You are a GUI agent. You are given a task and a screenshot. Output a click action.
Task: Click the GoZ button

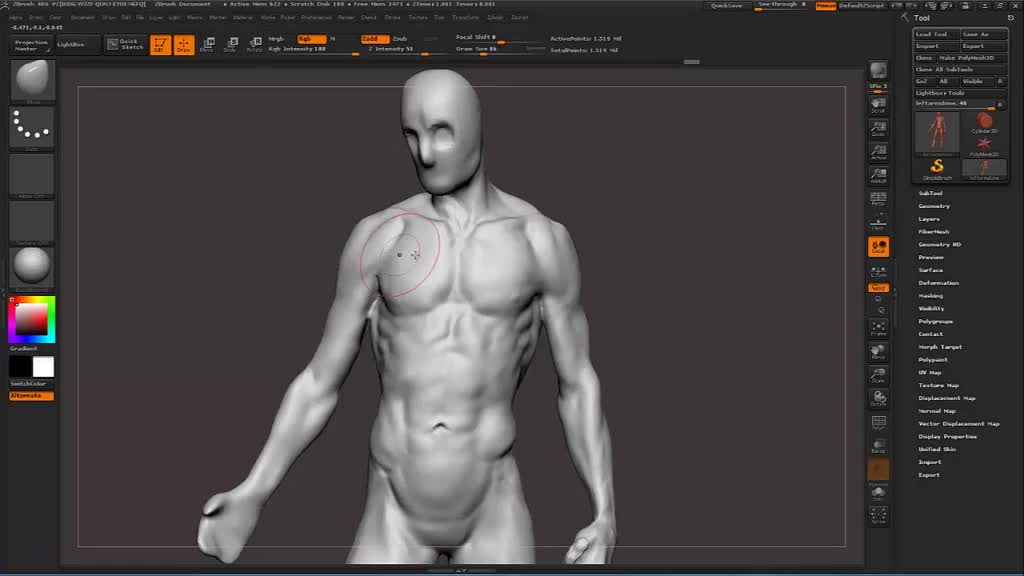coord(923,82)
